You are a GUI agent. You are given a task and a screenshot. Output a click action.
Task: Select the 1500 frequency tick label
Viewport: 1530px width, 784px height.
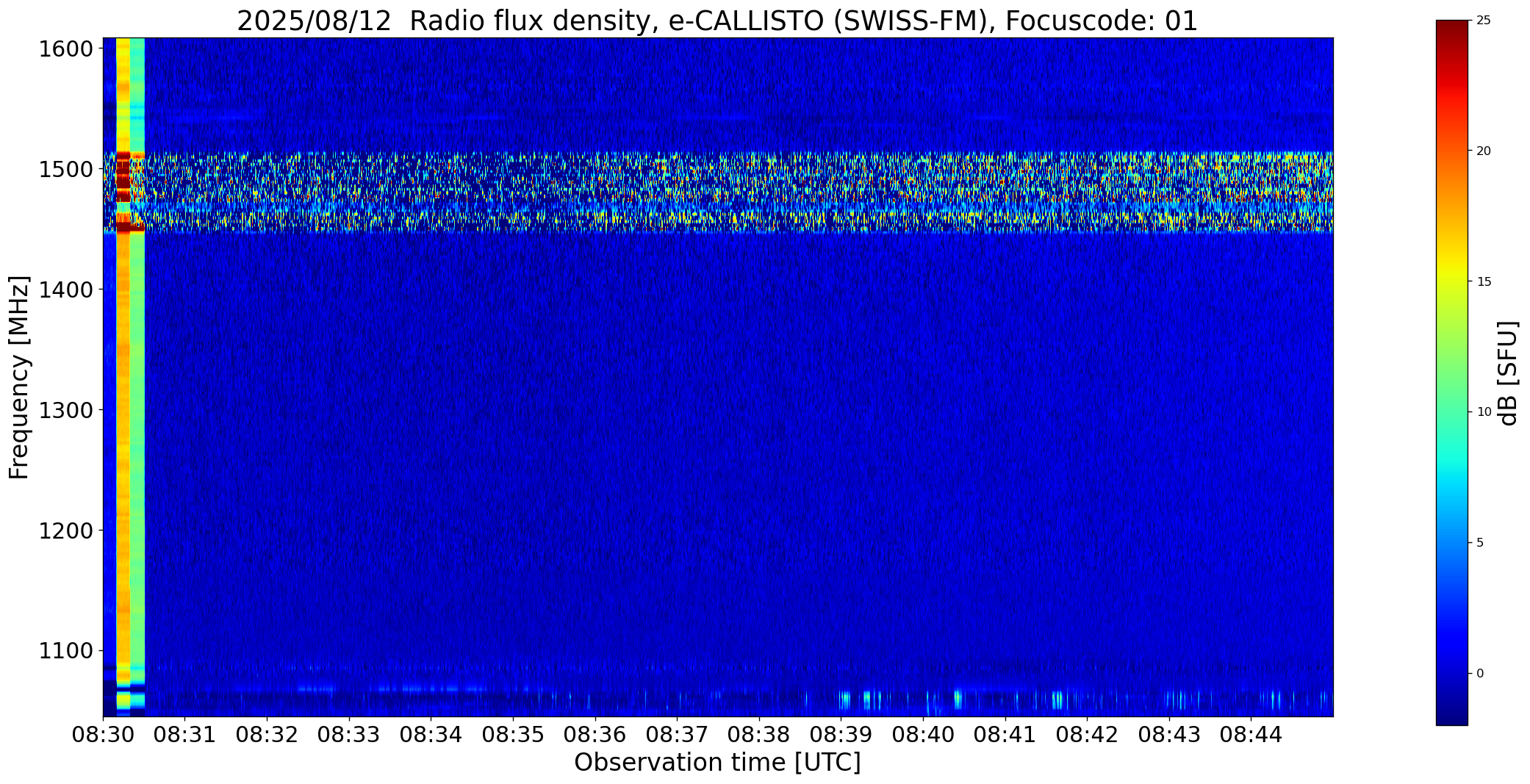(65, 170)
